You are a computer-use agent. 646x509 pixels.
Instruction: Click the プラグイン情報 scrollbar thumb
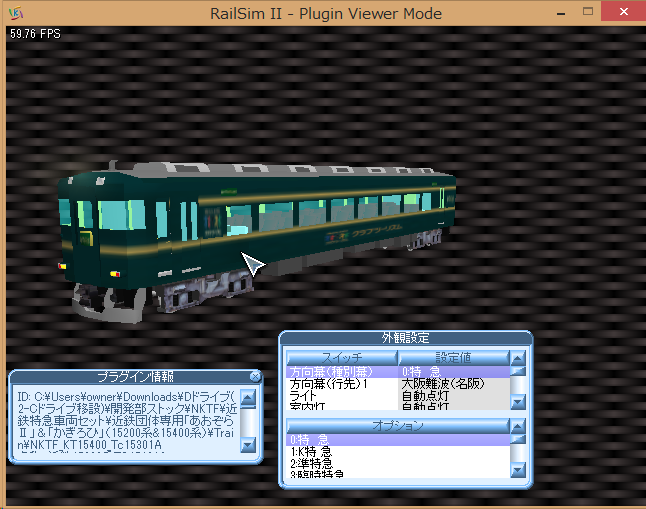click(248, 407)
